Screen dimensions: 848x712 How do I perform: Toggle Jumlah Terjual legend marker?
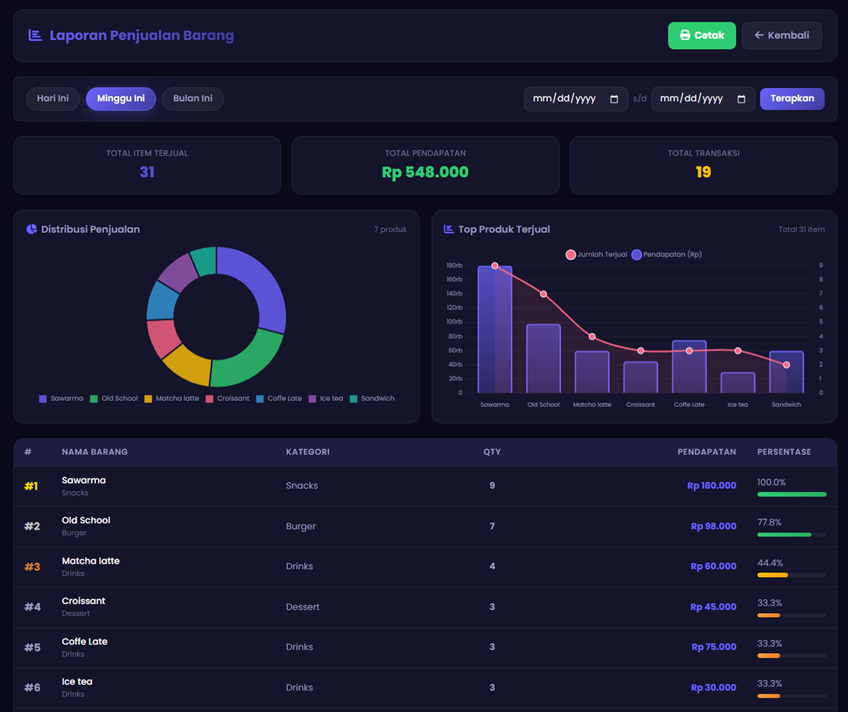coord(571,255)
